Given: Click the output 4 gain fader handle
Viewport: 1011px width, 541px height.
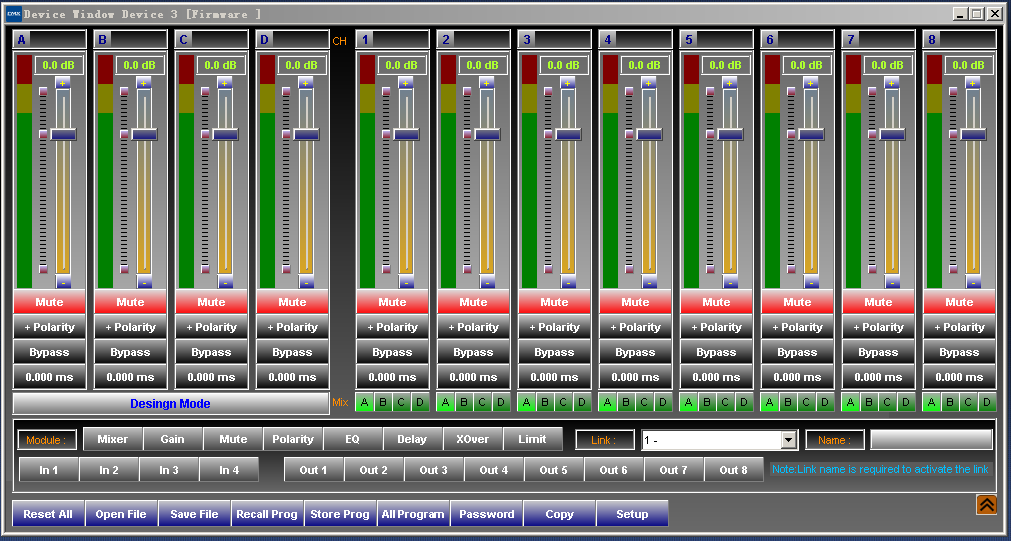Looking at the screenshot, I should point(649,134).
